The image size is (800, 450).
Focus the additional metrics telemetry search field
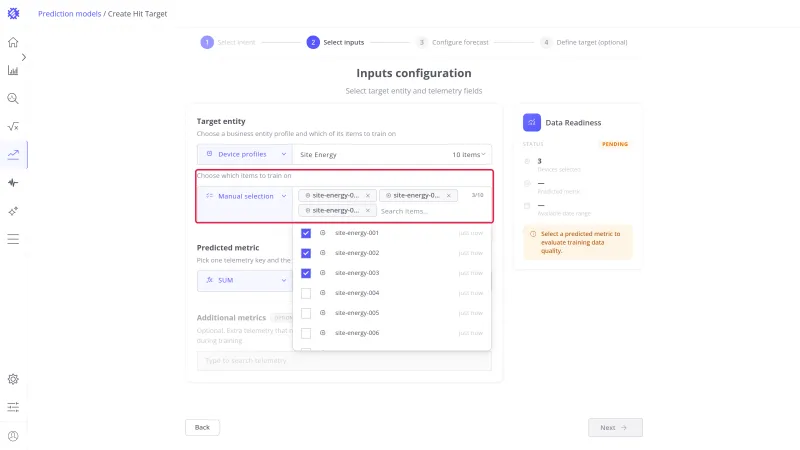pyautogui.click(x=344, y=361)
